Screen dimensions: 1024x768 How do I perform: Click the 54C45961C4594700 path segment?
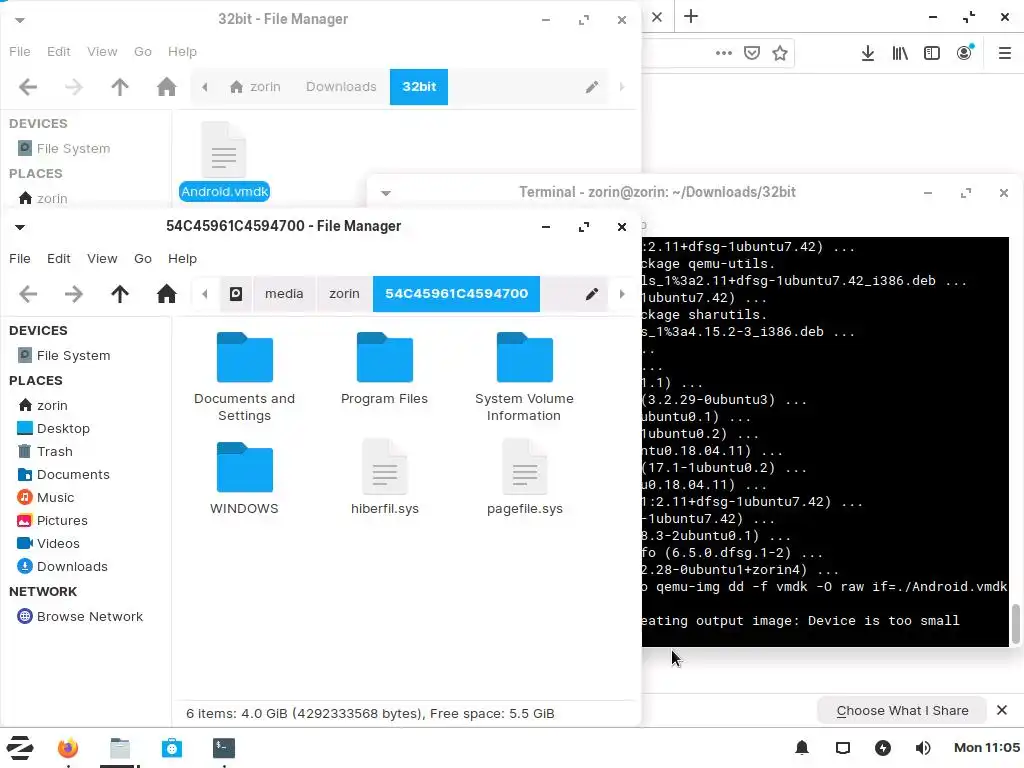pos(456,294)
